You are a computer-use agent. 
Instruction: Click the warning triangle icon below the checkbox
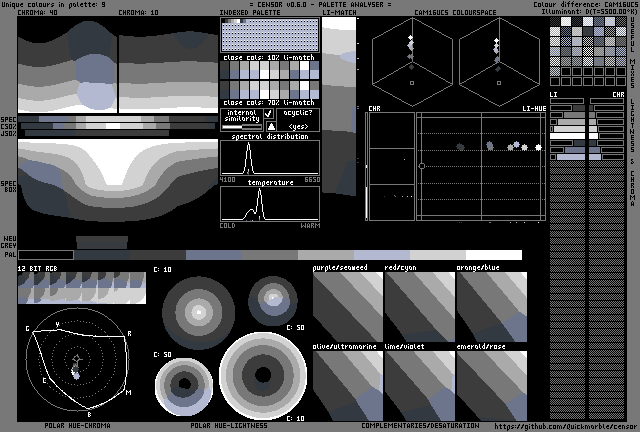(x=268, y=127)
